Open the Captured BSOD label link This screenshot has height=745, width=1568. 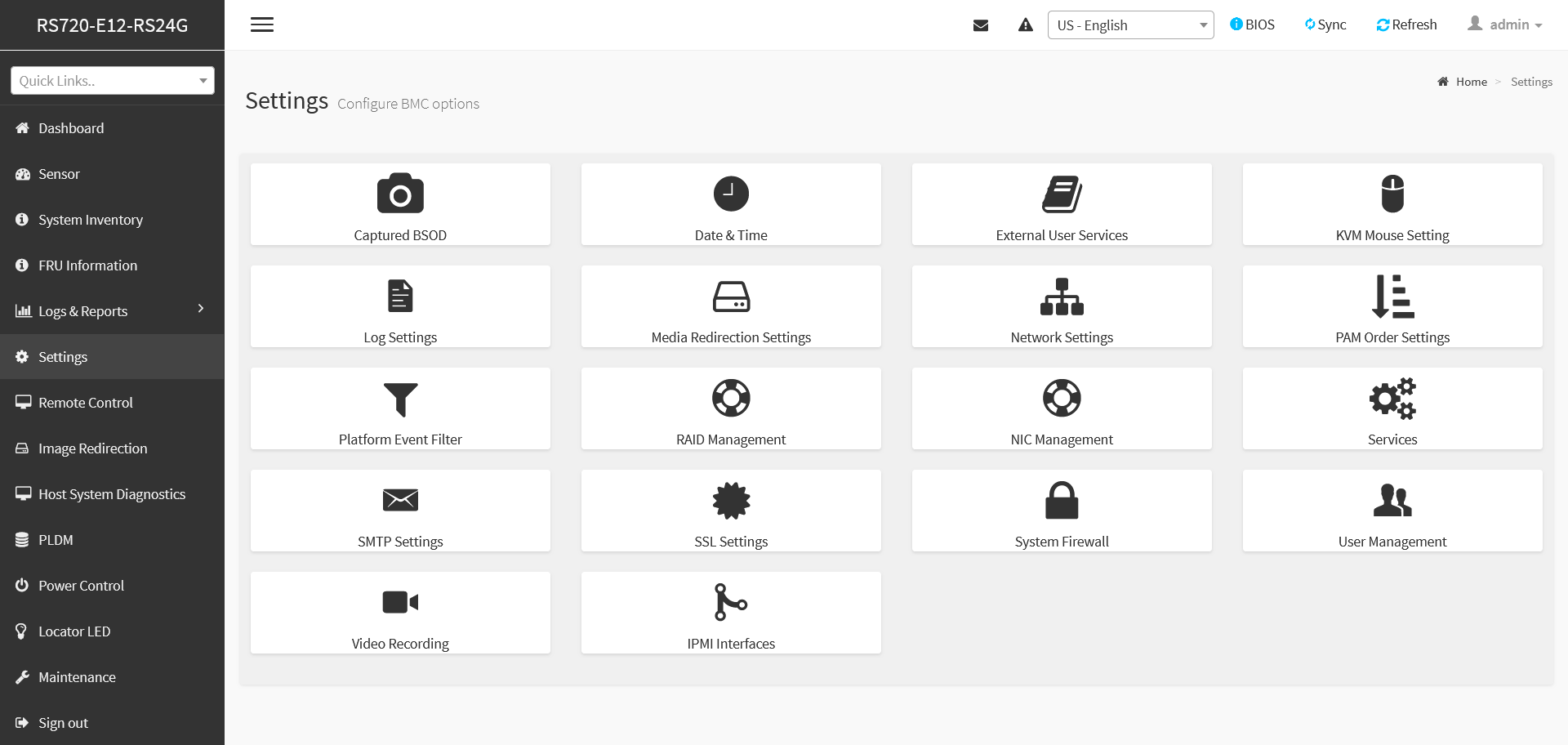click(400, 235)
